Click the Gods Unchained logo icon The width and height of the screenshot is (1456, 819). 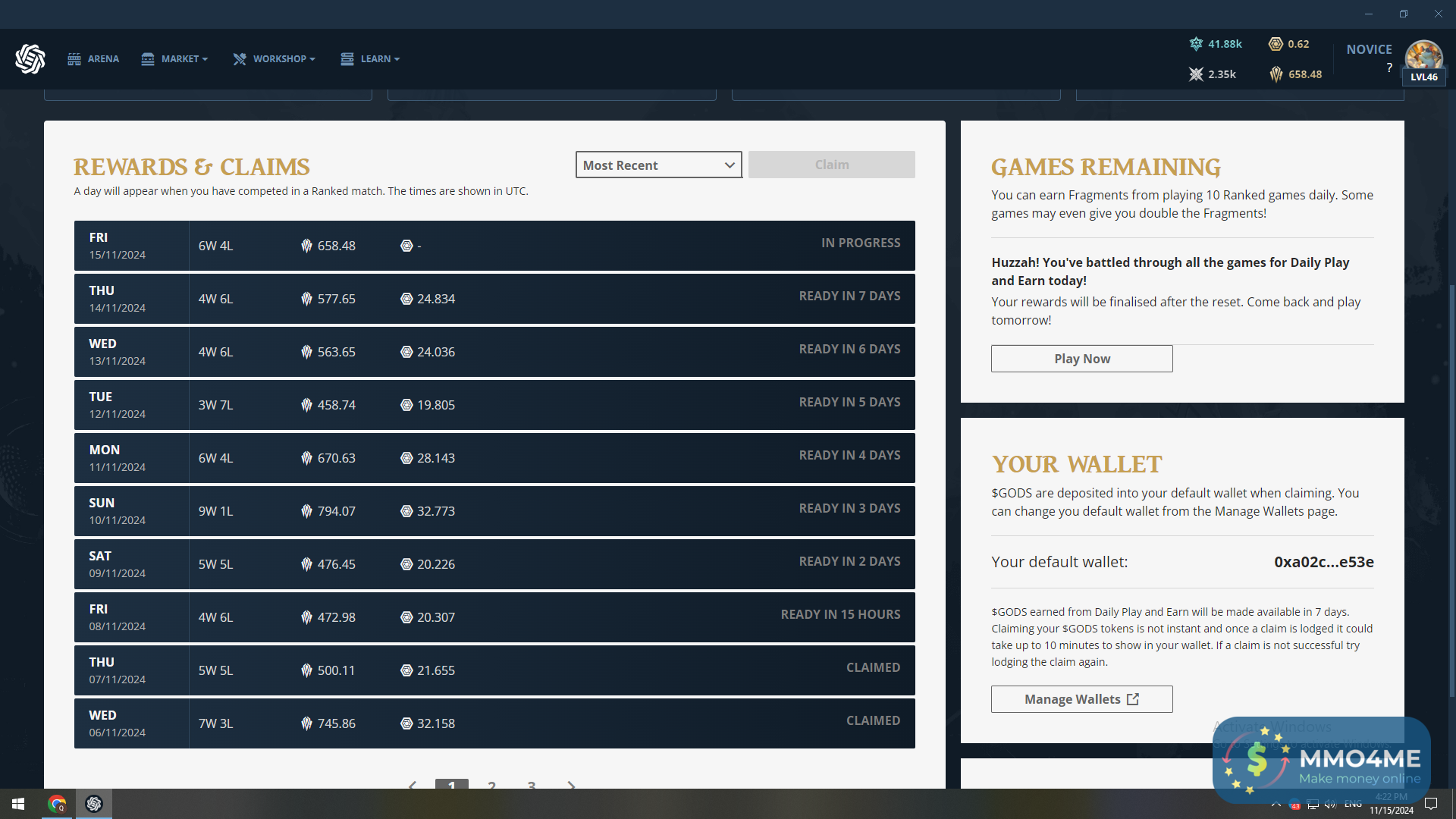pyautogui.click(x=30, y=58)
